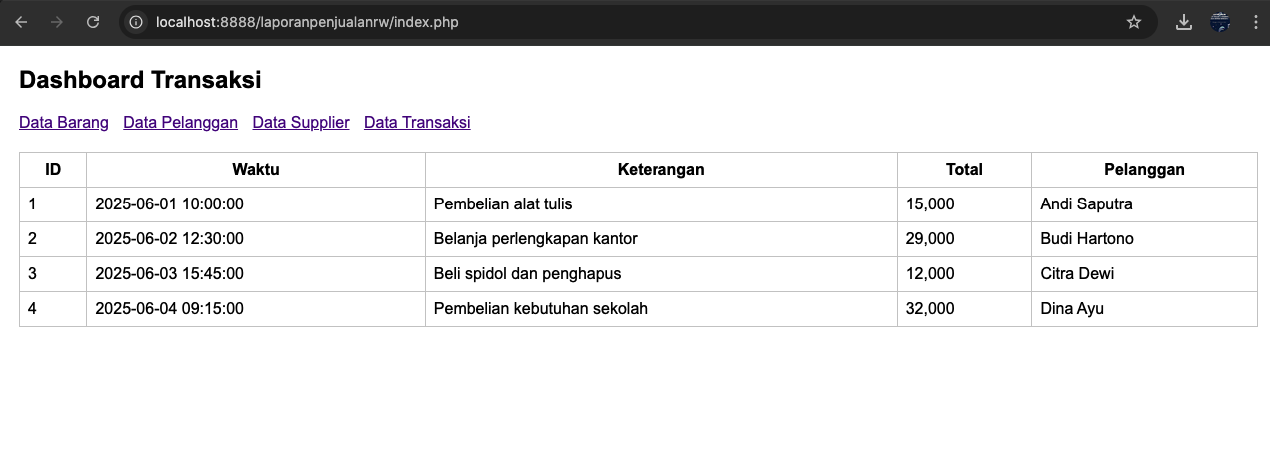
Task: Click customer name Dina Ayu
Action: 1072,309
